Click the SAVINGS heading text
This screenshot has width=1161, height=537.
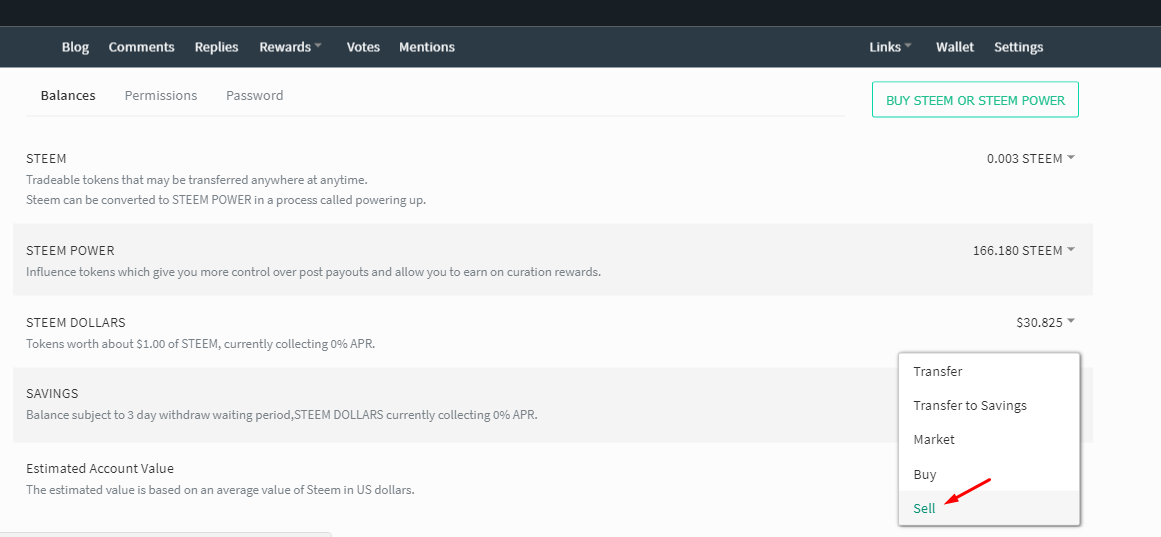point(52,393)
